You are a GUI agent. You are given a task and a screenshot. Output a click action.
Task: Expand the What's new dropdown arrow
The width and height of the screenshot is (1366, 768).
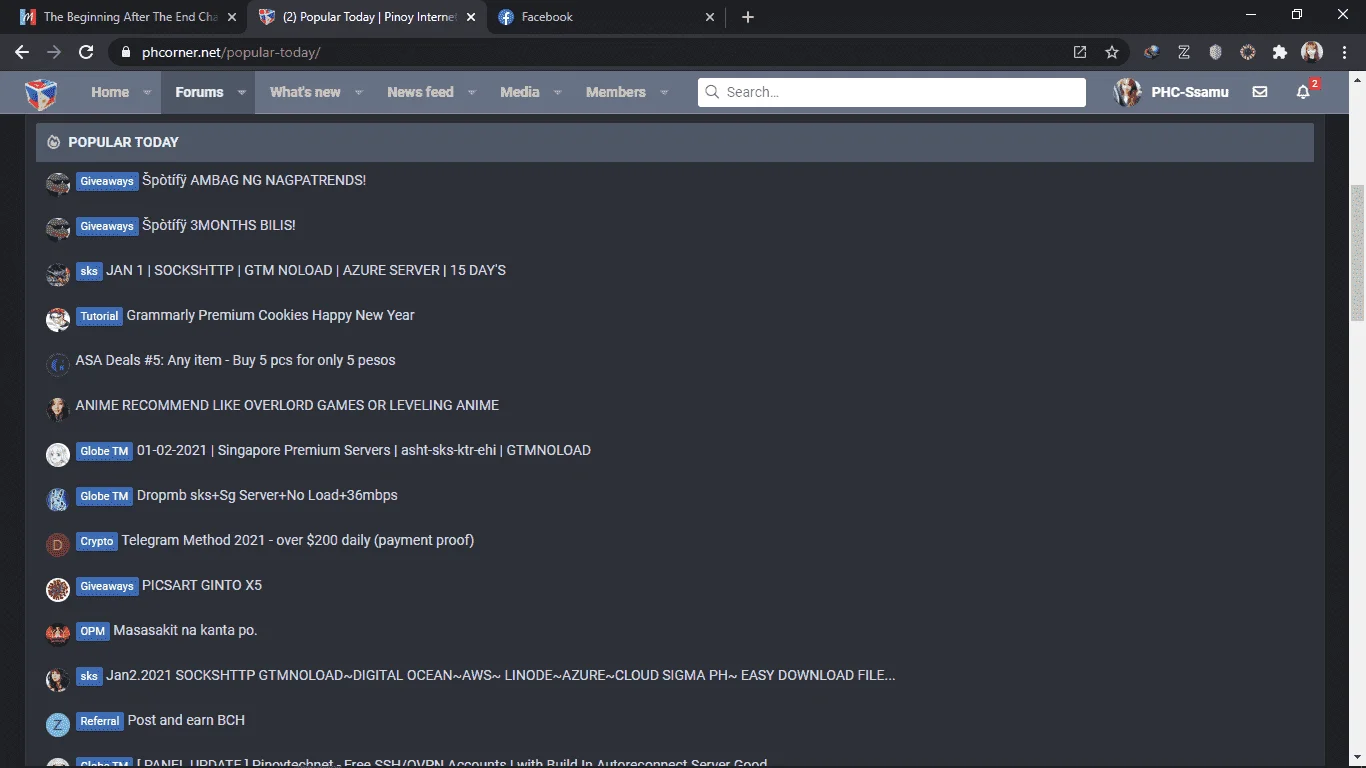358,92
